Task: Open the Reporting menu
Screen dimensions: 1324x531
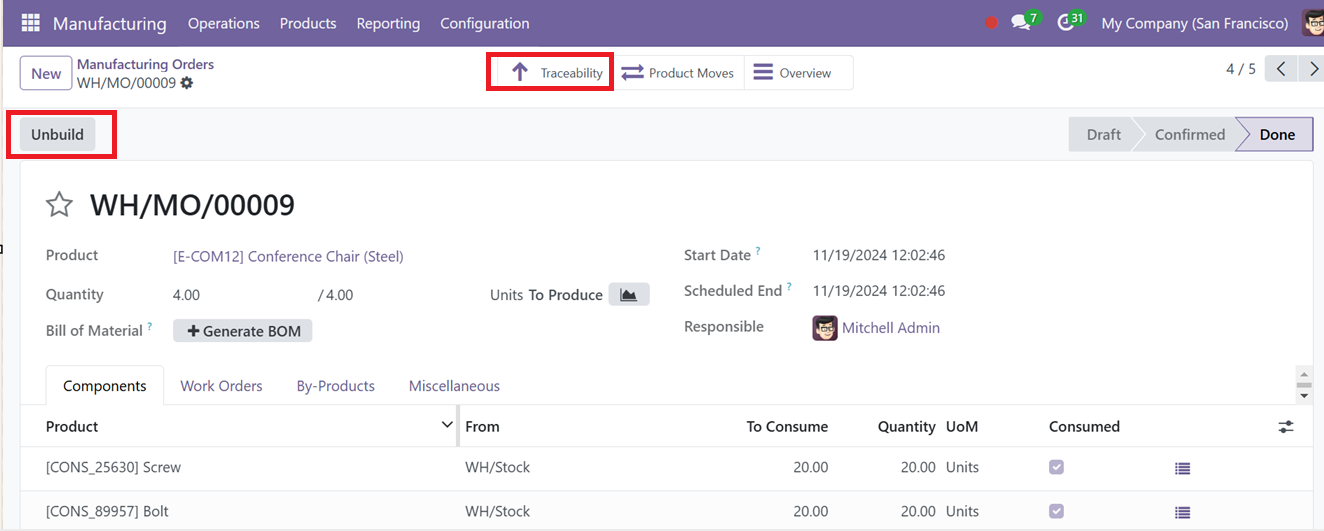Action: click(x=388, y=23)
